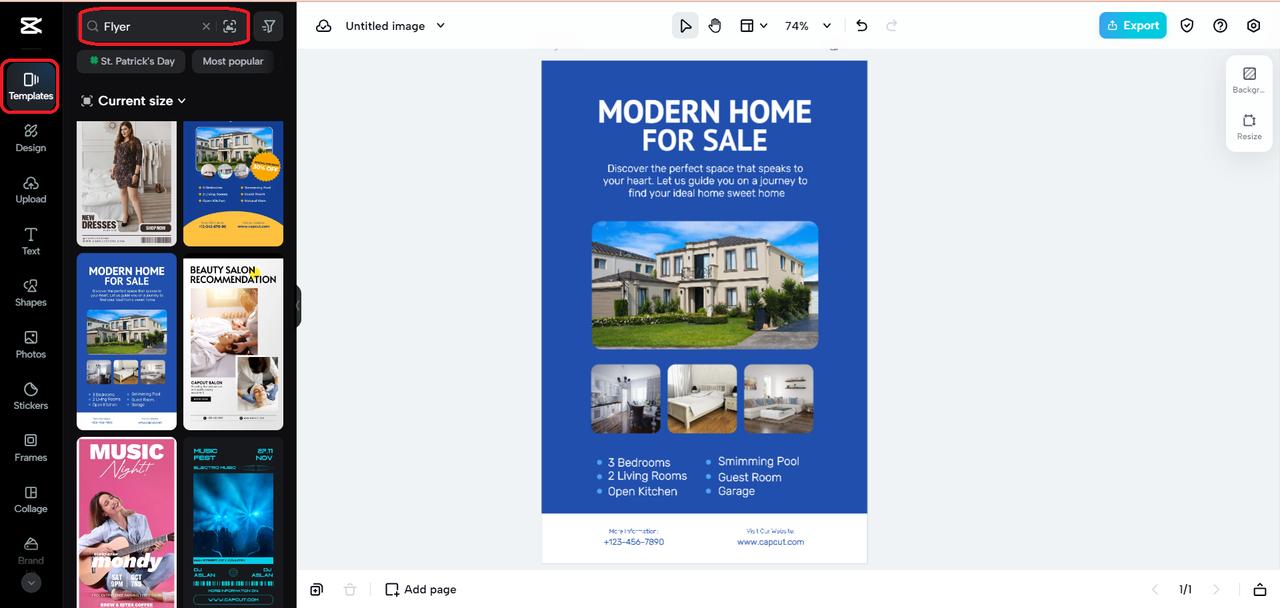1280x608 pixels.
Task: Undo the last action
Action: (x=862, y=26)
